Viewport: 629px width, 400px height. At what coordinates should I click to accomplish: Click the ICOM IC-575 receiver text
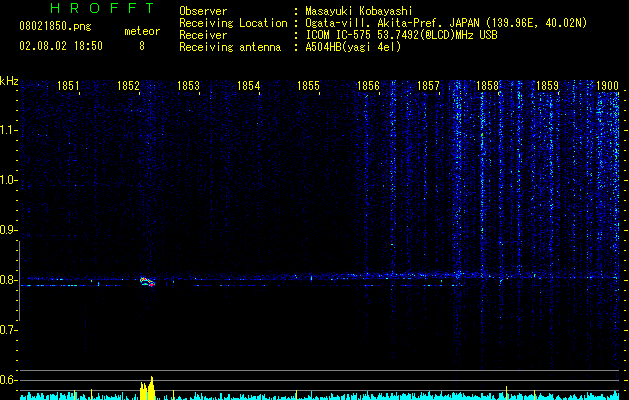pyautogui.click(x=401, y=35)
